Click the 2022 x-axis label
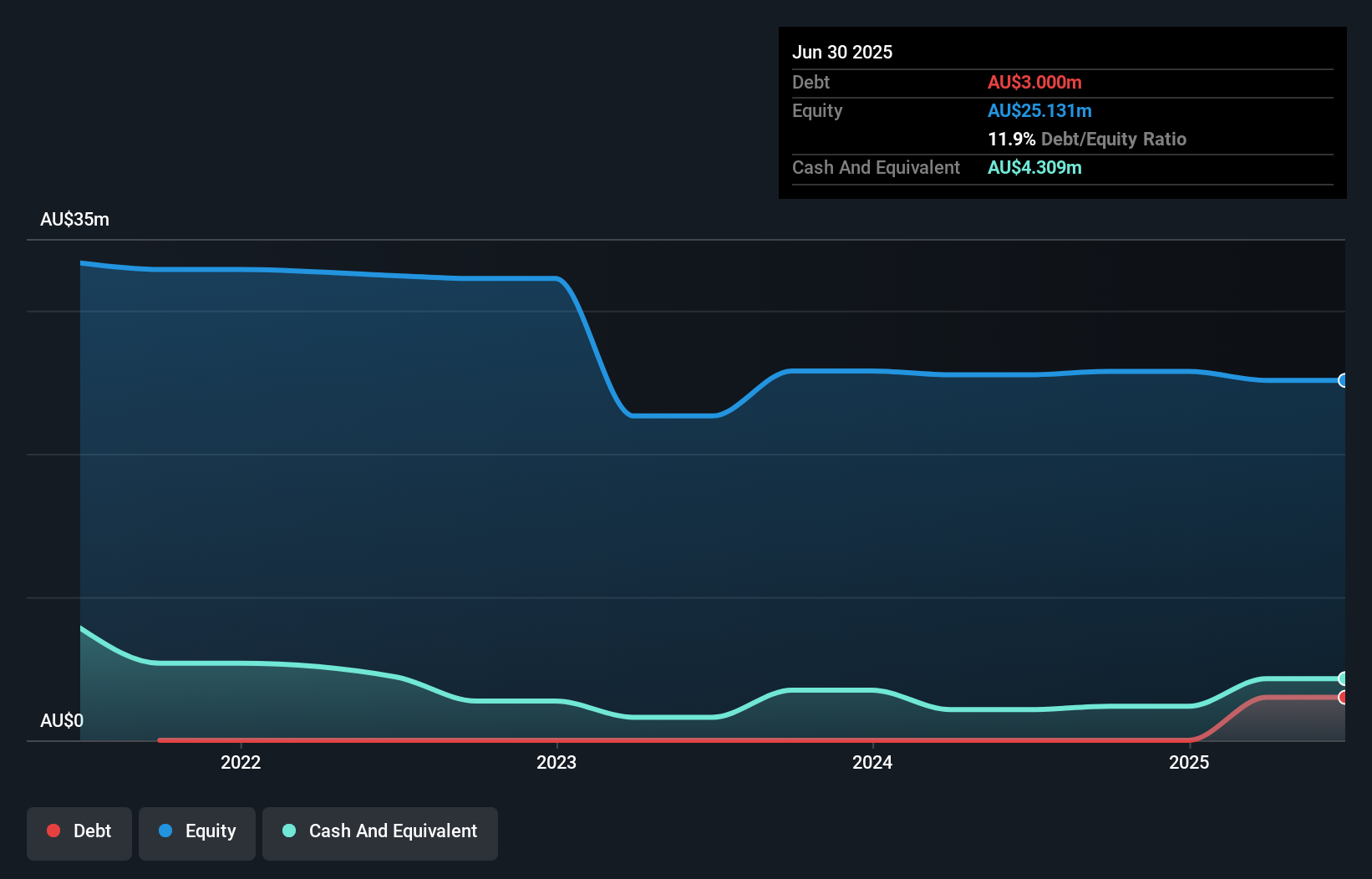Viewport: 1372px width, 879px height. click(x=241, y=762)
